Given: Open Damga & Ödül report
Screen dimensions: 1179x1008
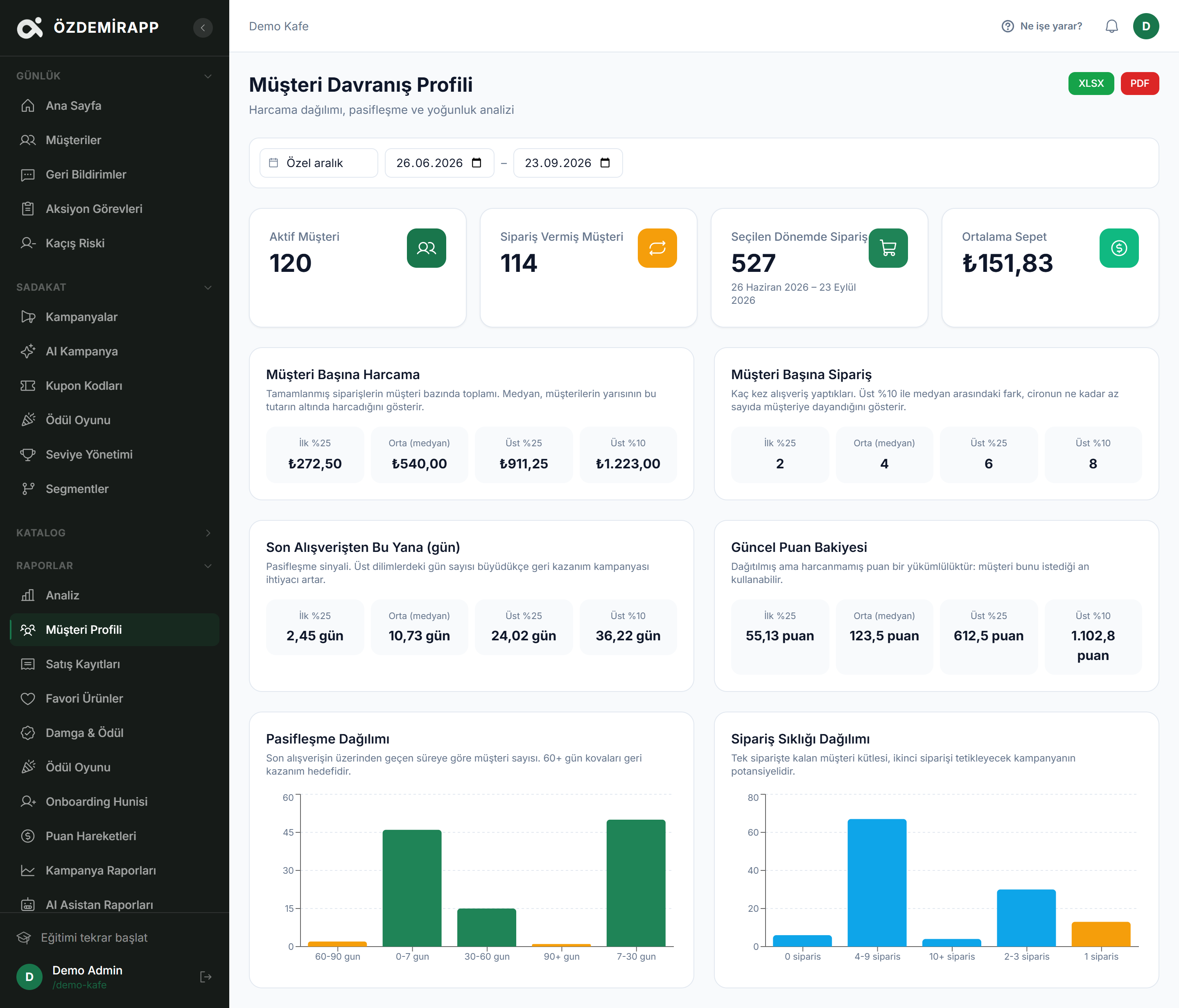Looking at the screenshot, I should tap(114, 733).
